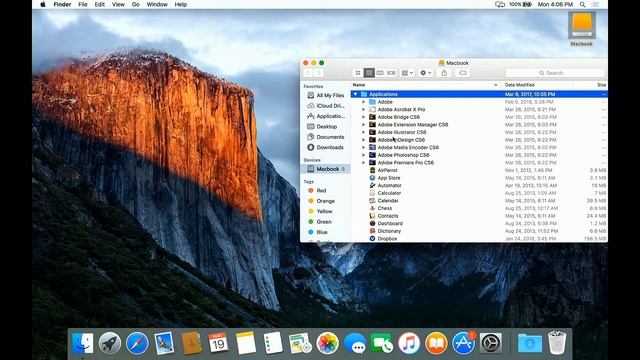Switch Finder to Cover Flow view
The image size is (640, 360).
[391, 73]
